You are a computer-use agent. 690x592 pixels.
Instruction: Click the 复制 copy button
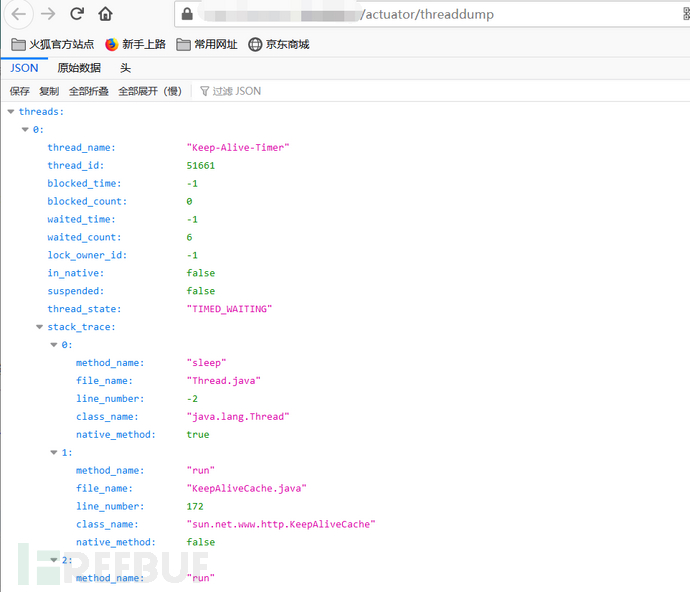pos(49,91)
